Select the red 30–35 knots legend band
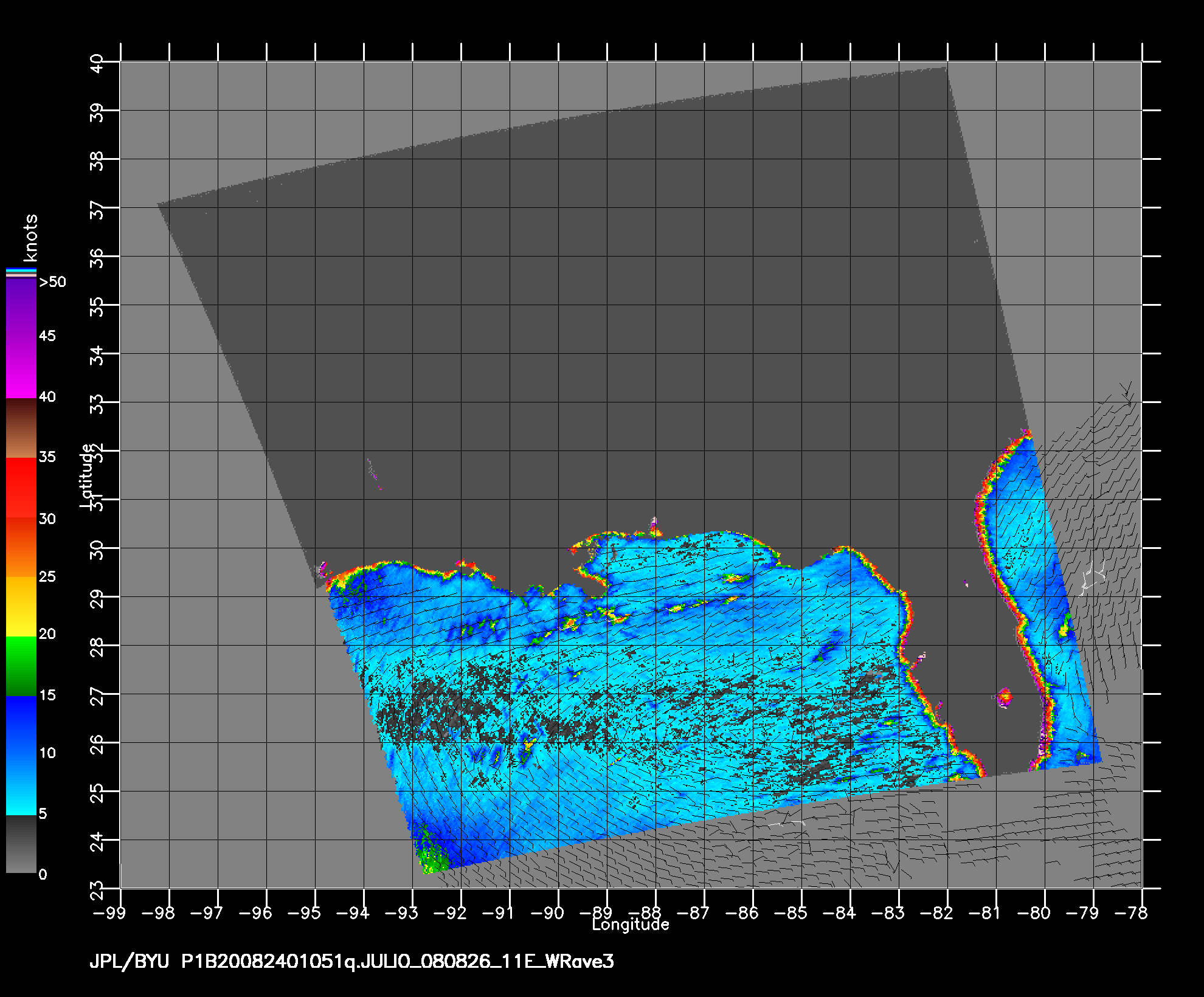Image resolution: width=1204 pixels, height=997 pixels. point(21,488)
